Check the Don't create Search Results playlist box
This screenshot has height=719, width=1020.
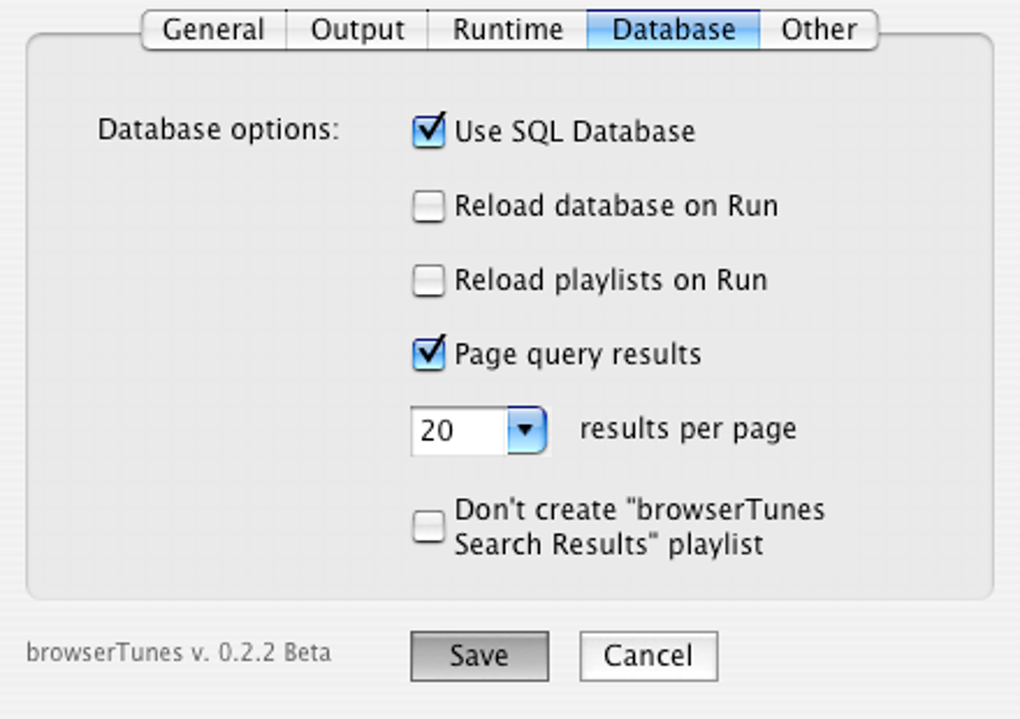click(x=429, y=526)
